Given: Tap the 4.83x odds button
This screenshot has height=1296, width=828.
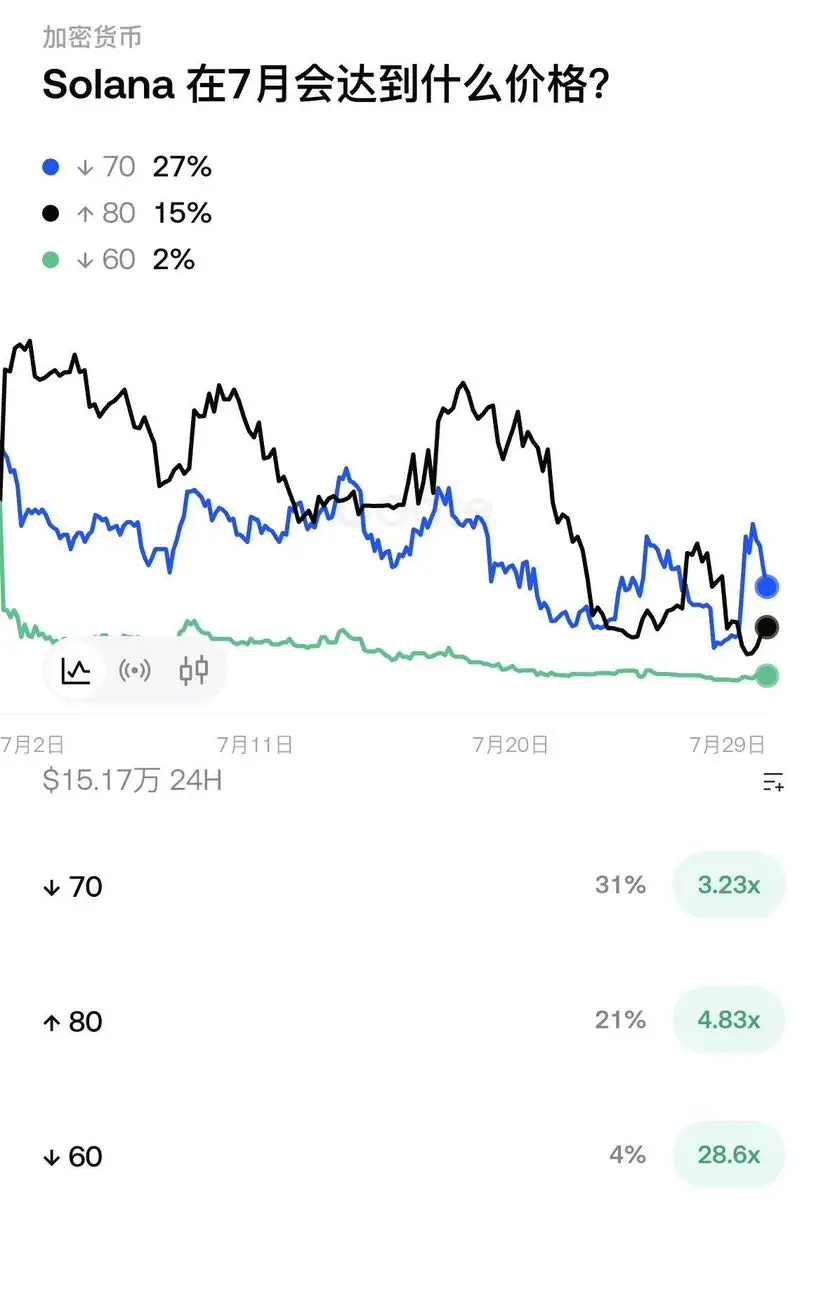Looking at the screenshot, I should point(729,1020).
